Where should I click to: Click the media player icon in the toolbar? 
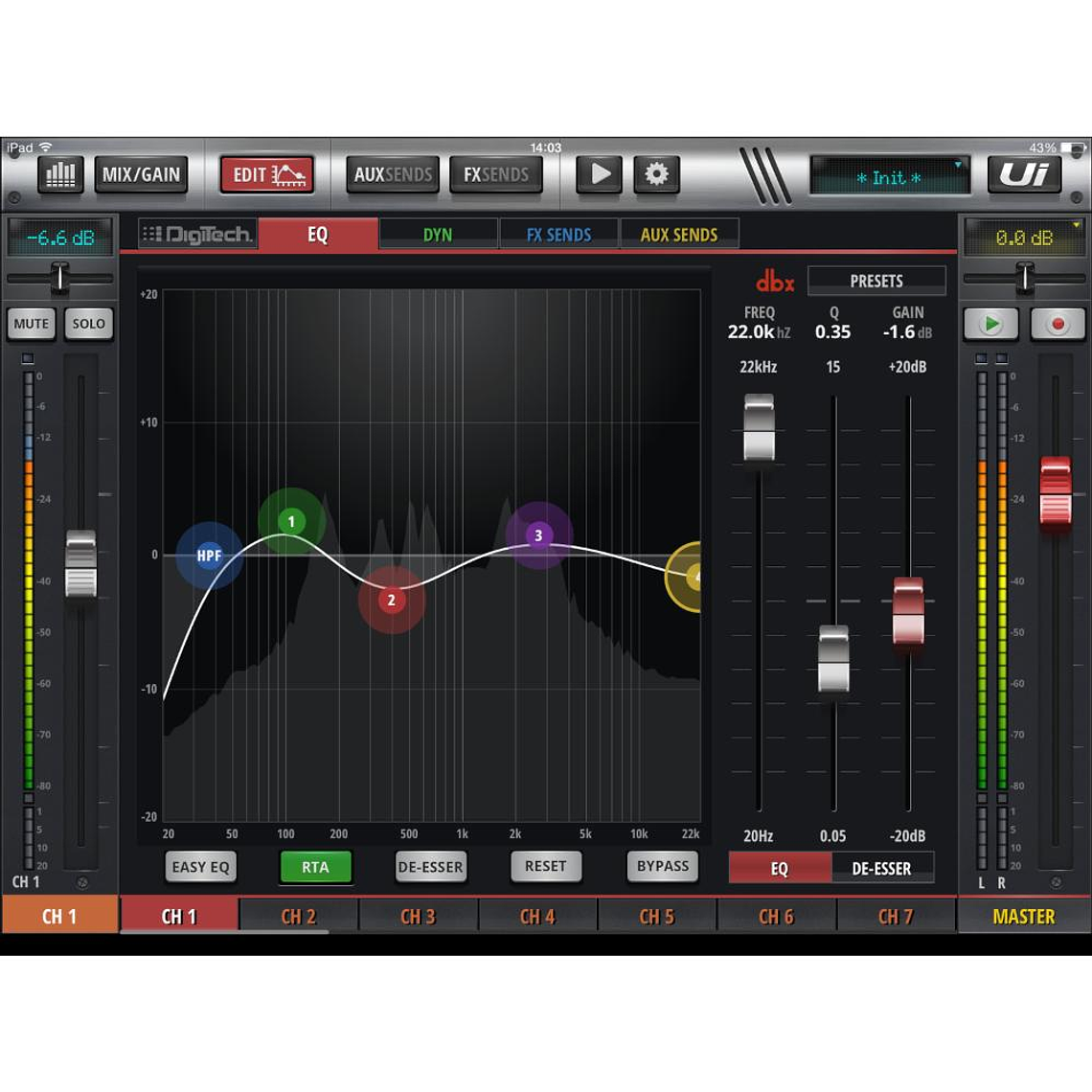[599, 174]
